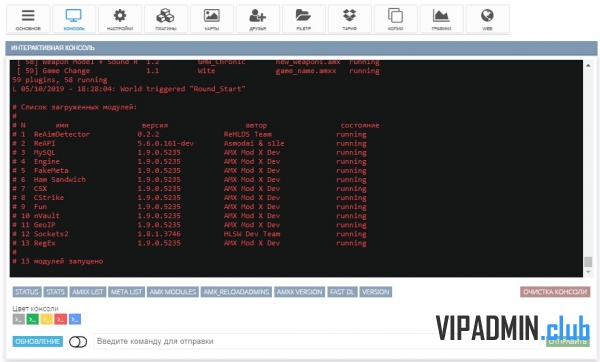600x362 pixels.
Task: Click the console scrollbar thumb
Action: [588, 262]
